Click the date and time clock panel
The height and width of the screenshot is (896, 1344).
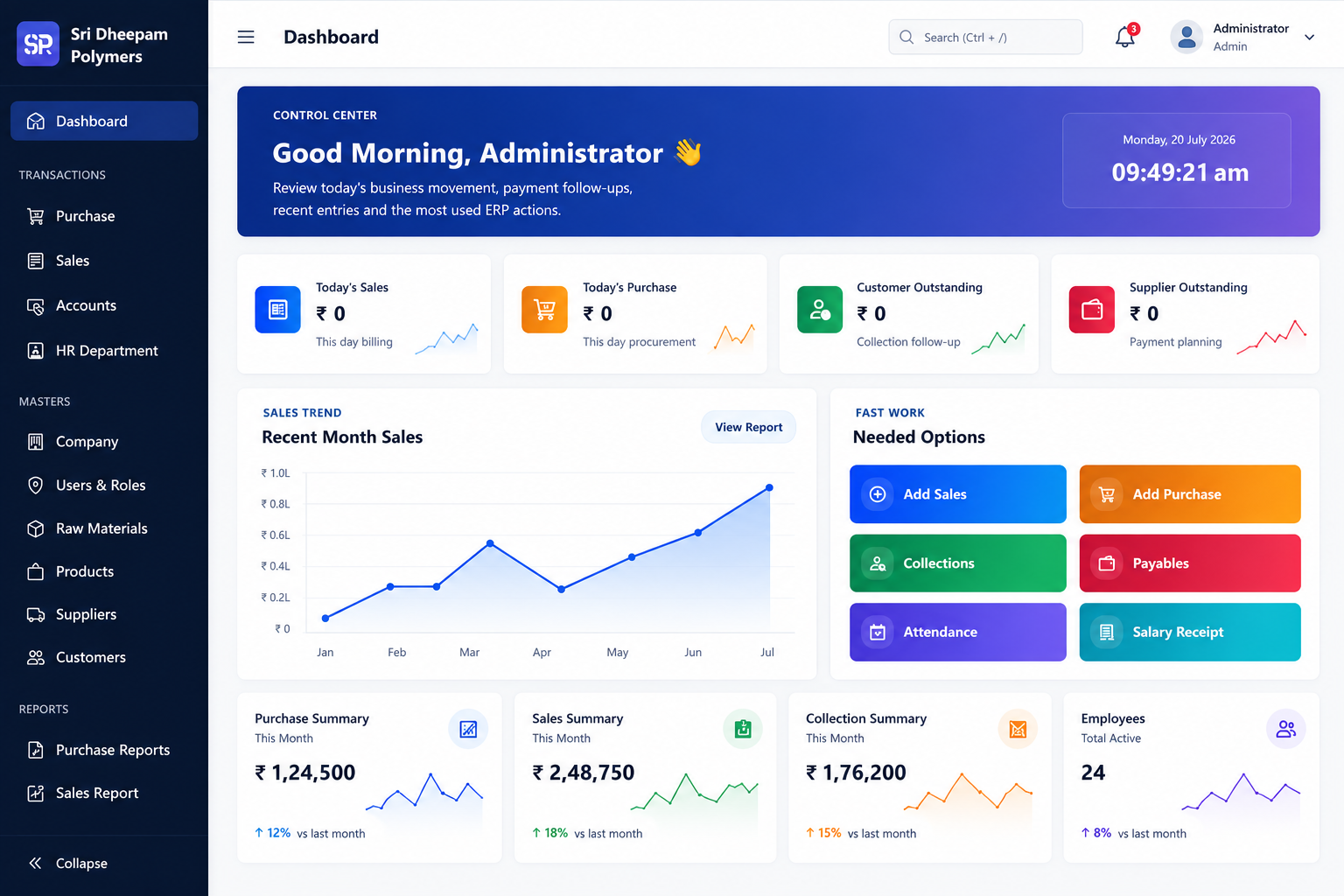tap(1177, 160)
